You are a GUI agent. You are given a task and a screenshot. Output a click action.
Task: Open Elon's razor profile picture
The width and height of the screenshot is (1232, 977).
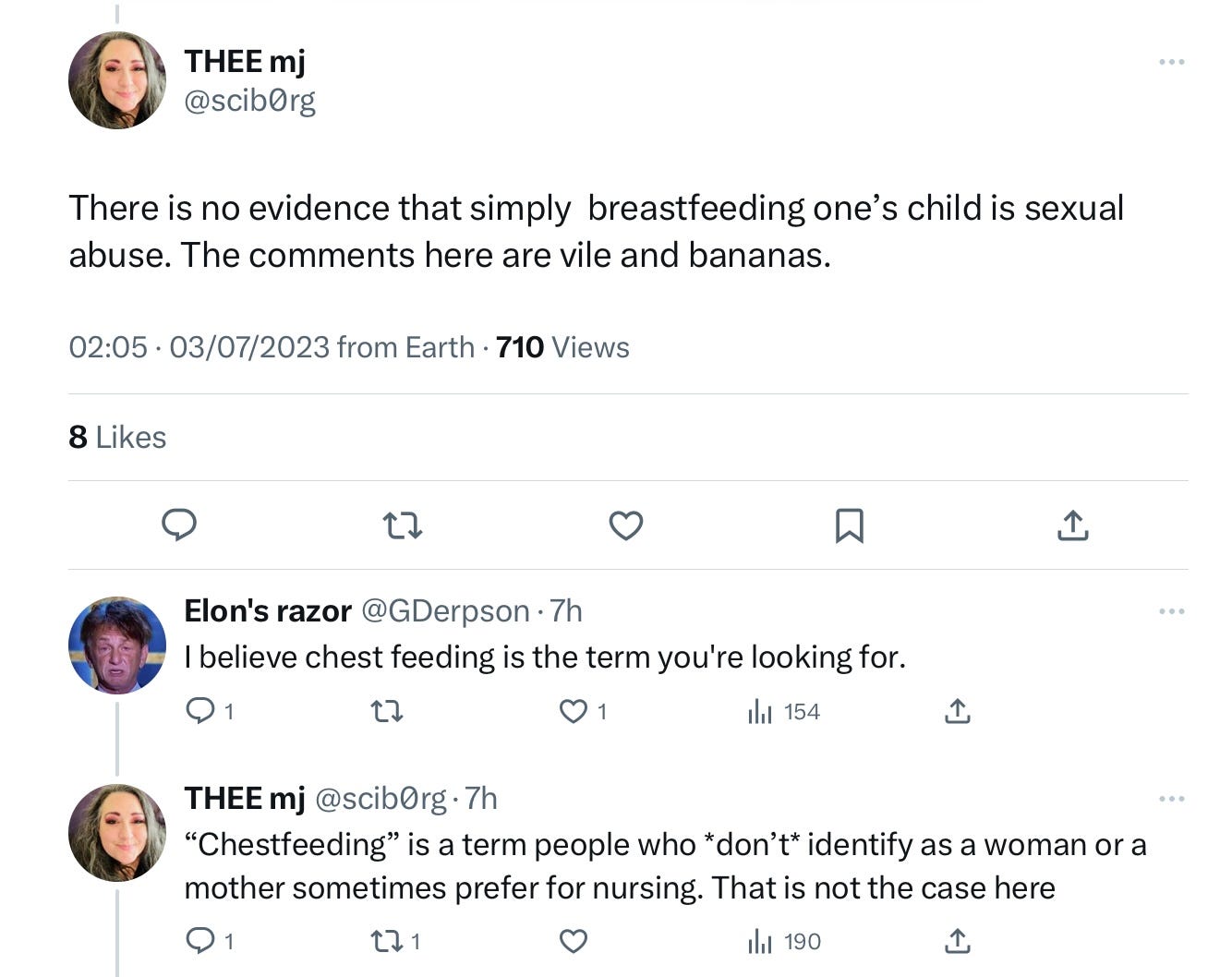coord(117,645)
